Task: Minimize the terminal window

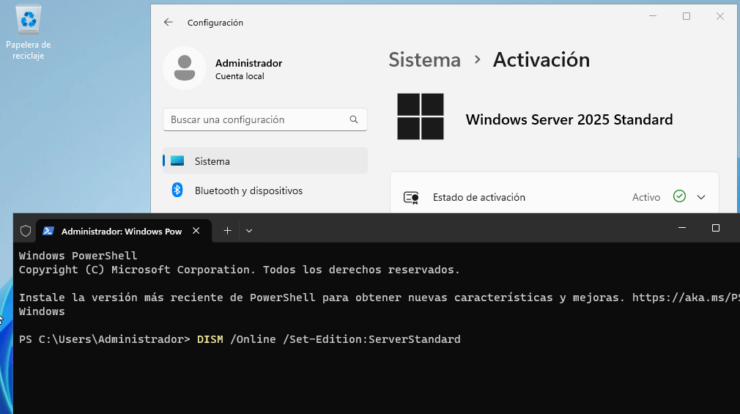Action: [682, 228]
